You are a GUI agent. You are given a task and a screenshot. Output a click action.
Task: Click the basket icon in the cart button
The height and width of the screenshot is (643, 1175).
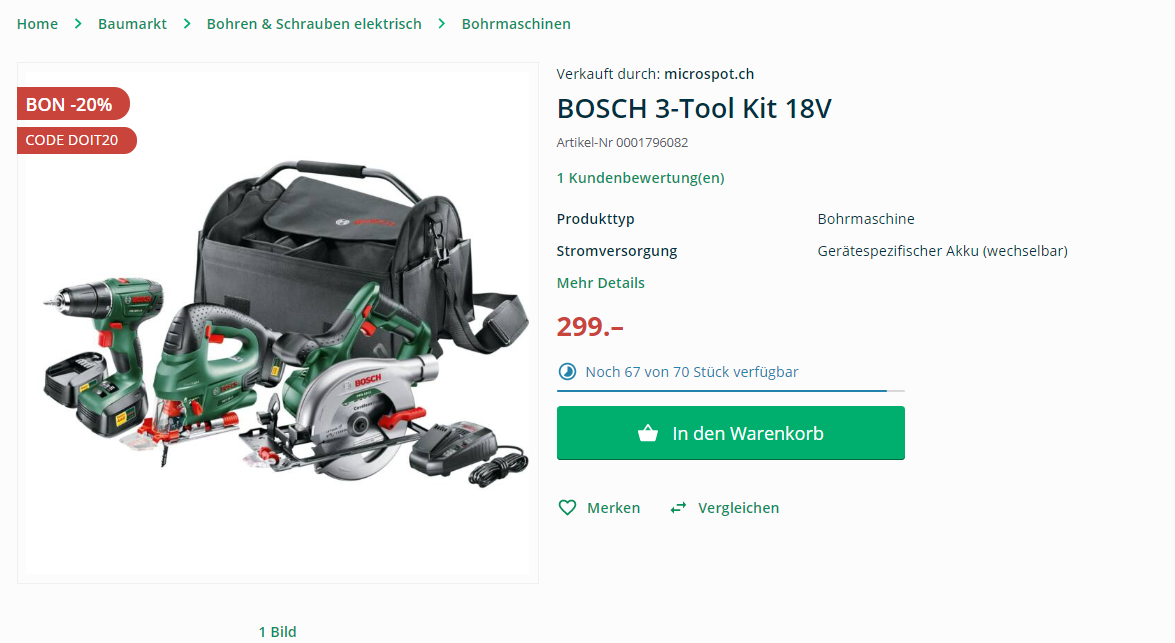coord(648,433)
